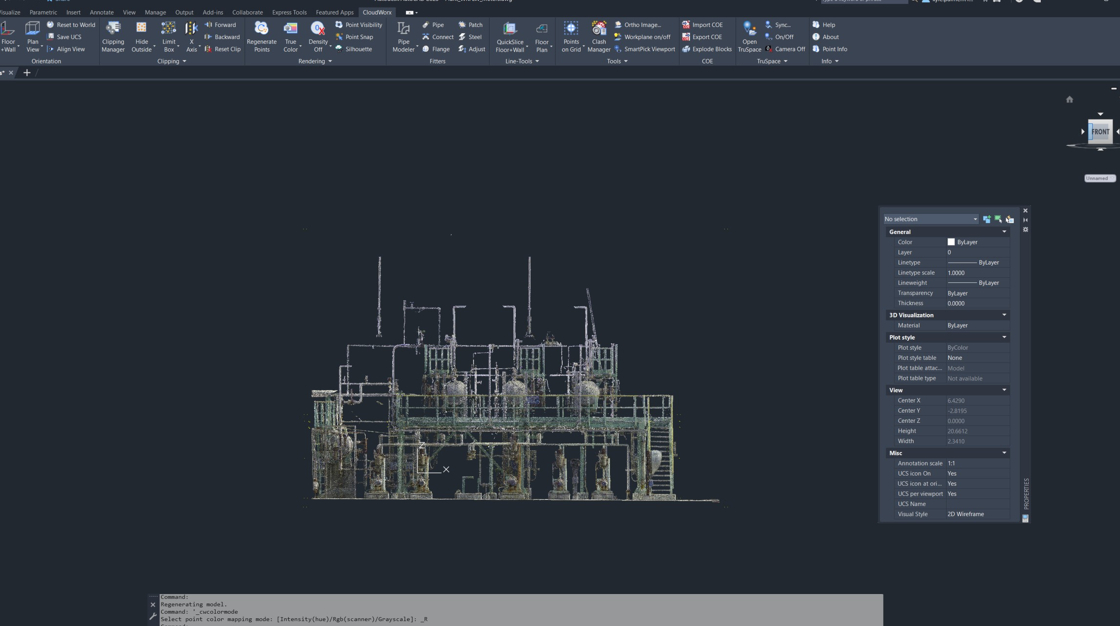Move clip Backward
This screenshot has width=1120, height=626.
(222, 36)
